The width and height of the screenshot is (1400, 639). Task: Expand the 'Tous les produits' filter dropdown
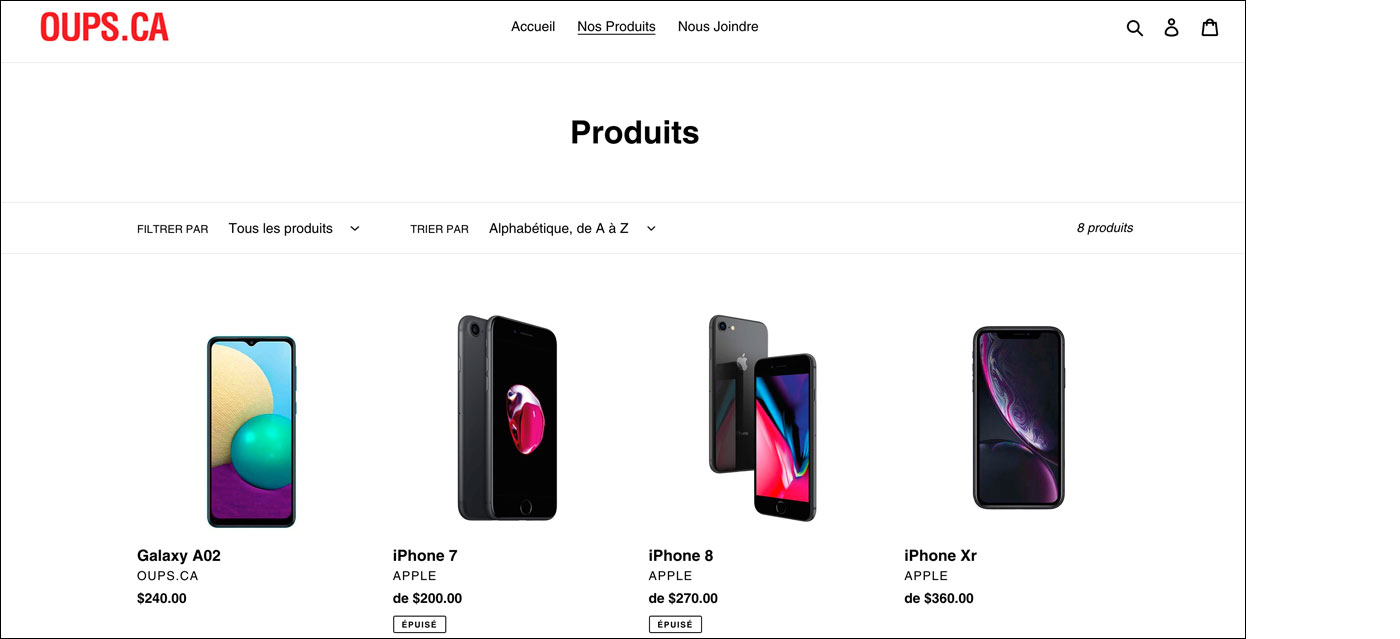293,229
